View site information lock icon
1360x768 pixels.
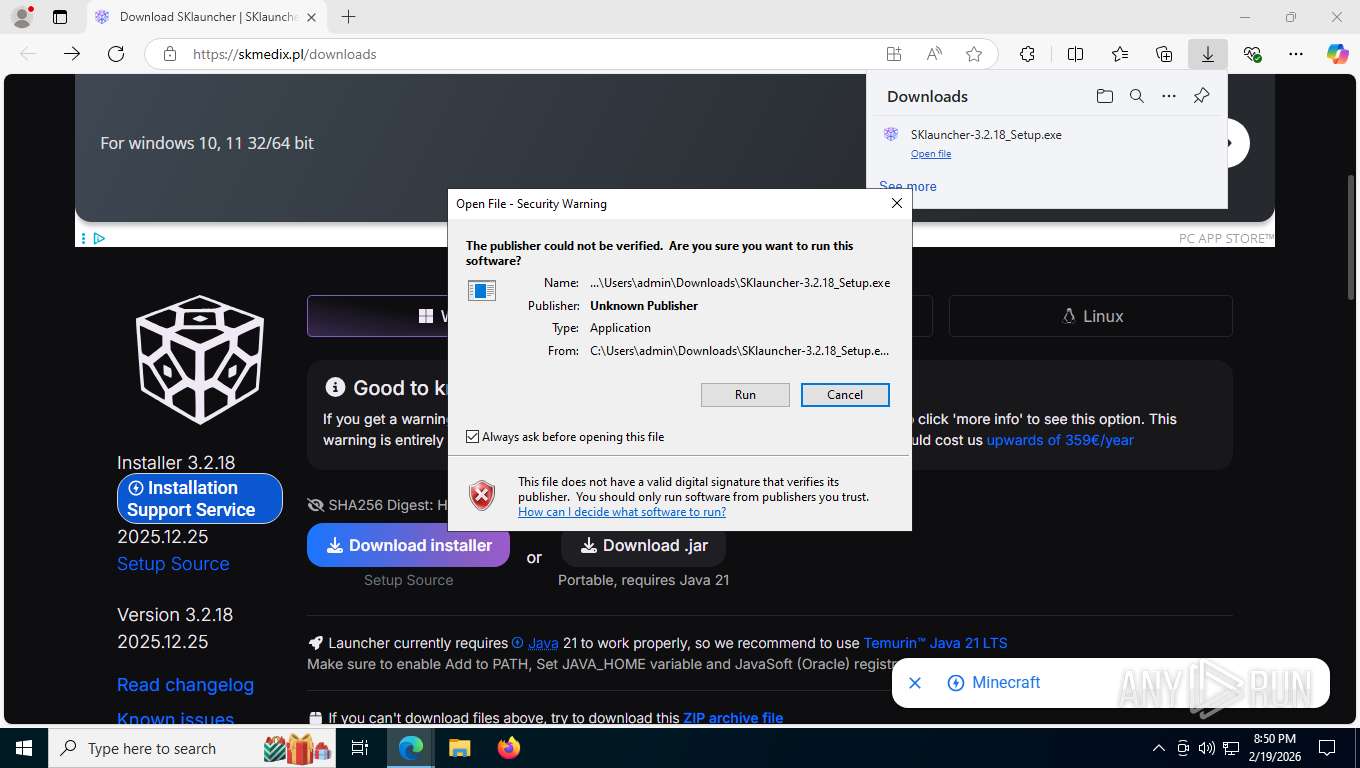pos(170,54)
